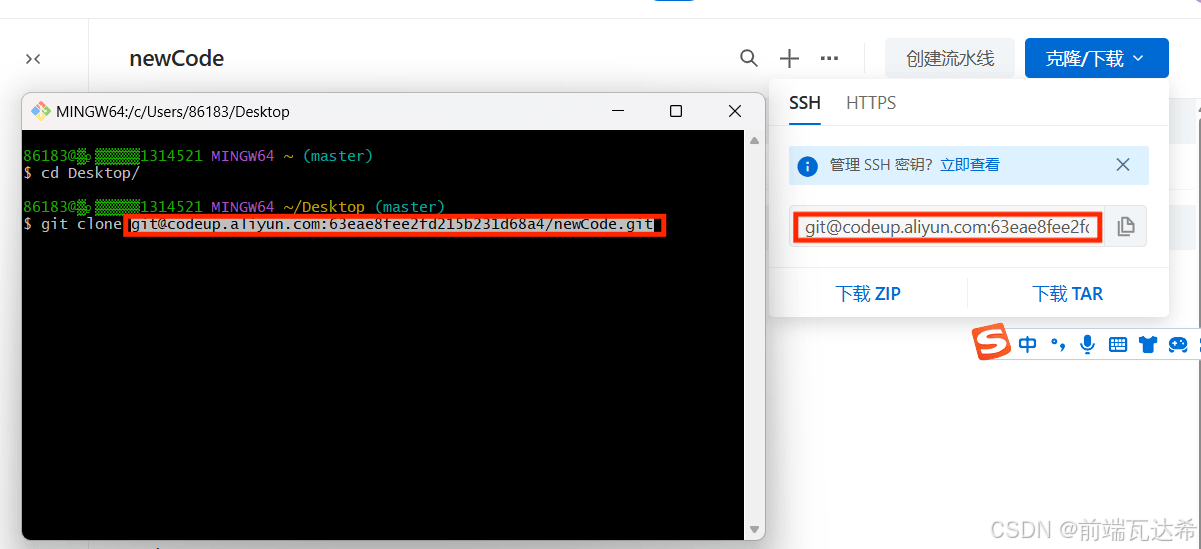Screen dimensions: 1201x549
Task: Click the Git Bash window title icon
Action: [x=41, y=111]
